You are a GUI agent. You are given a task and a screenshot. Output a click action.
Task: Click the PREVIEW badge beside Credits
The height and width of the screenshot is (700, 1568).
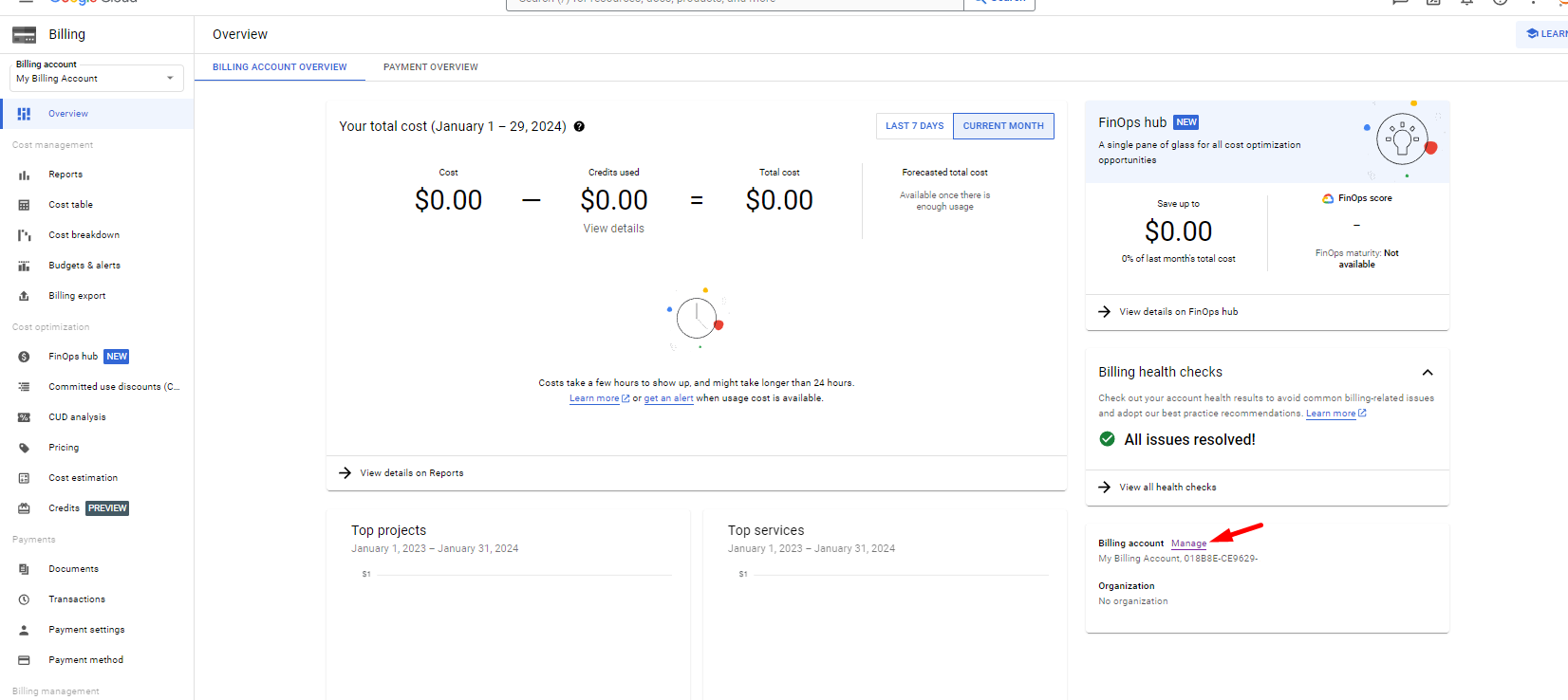tap(107, 508)
